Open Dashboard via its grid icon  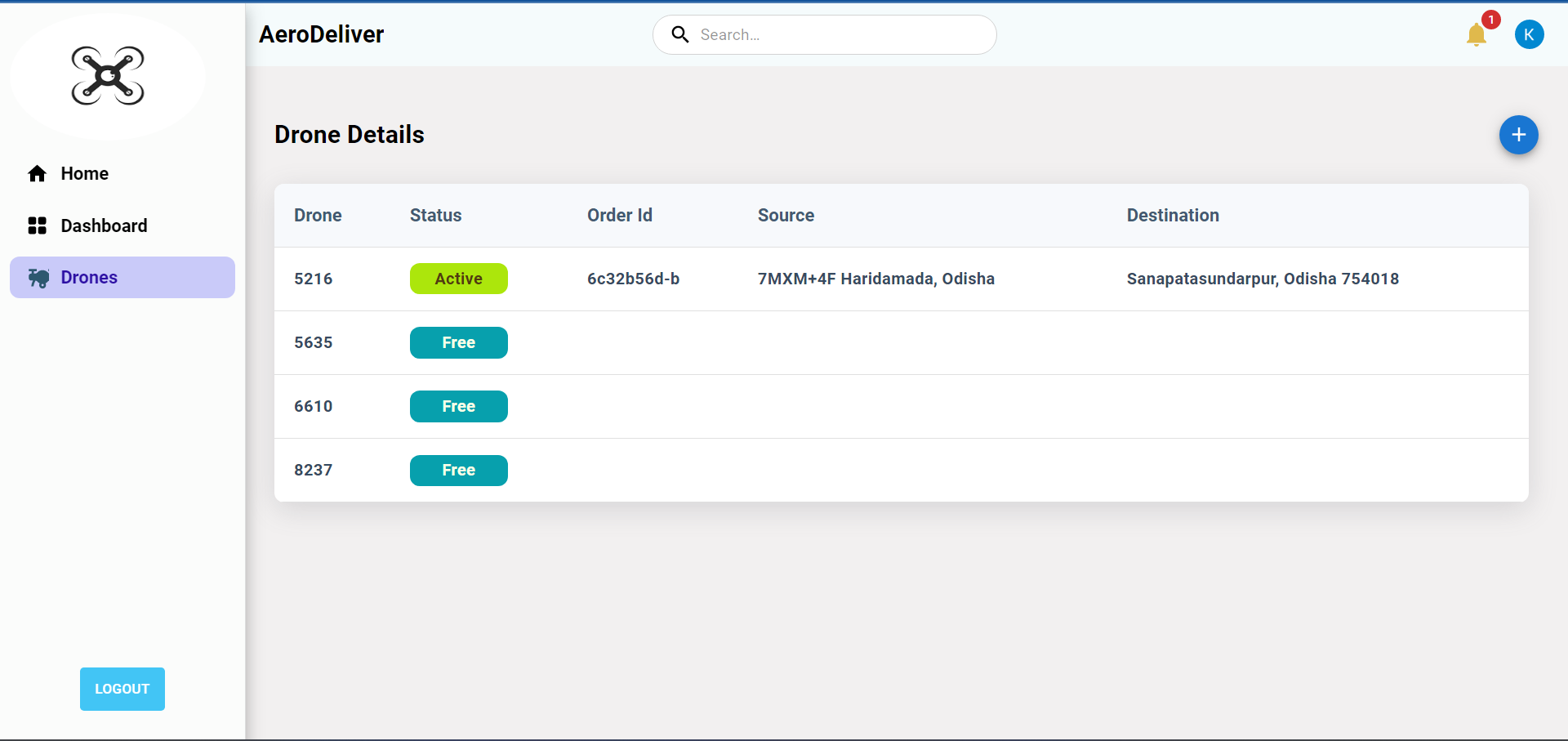point(37,225)
